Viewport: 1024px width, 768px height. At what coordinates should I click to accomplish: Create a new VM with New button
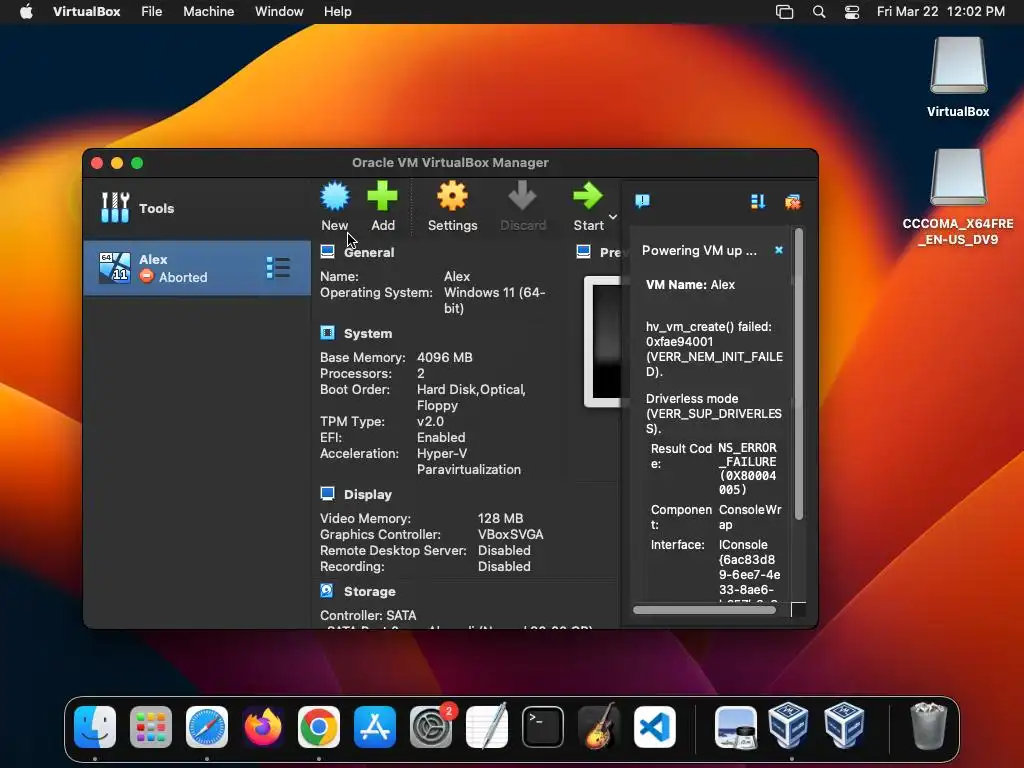(x=335, y=206)
